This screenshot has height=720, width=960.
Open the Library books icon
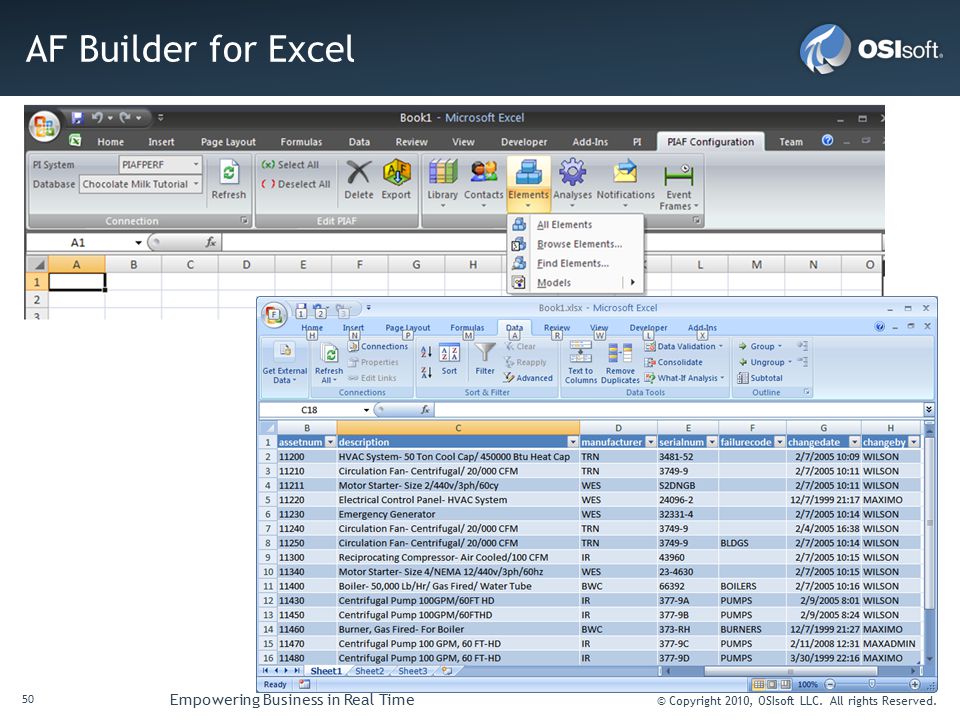tap(443, 172)
